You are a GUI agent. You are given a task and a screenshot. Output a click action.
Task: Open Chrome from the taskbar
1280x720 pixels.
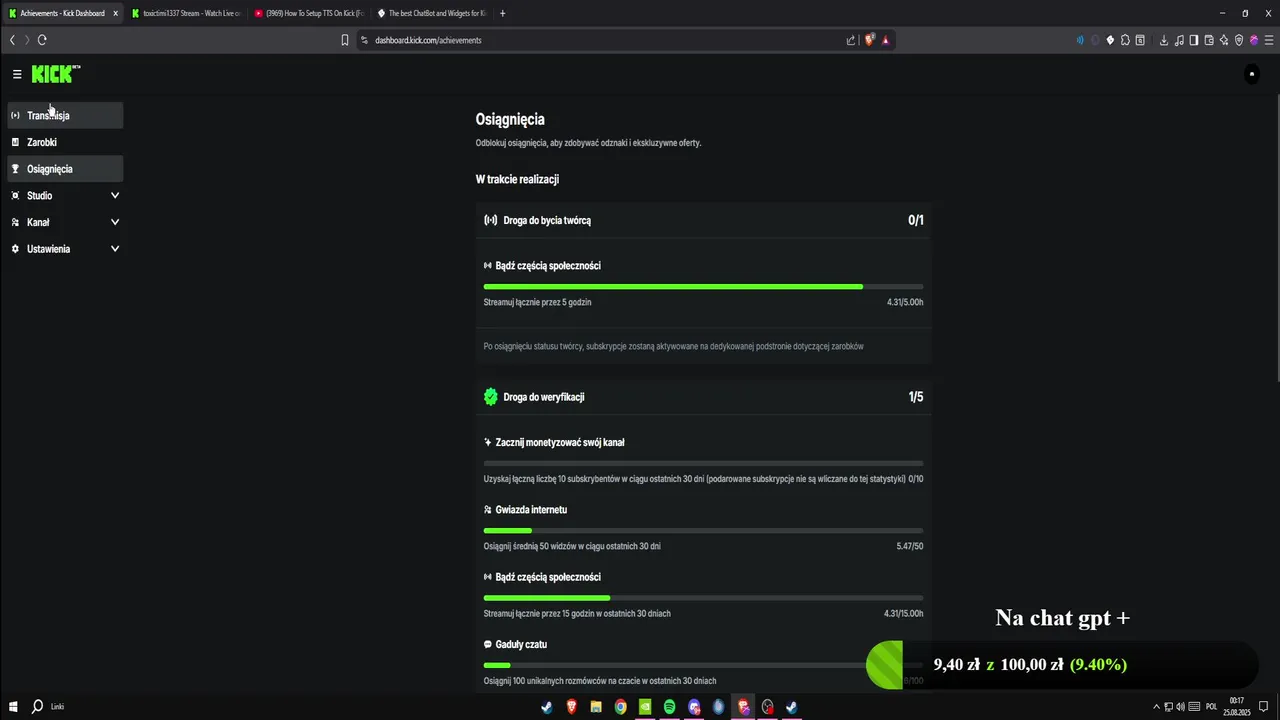pyautogui.click(x=621, y=707)
